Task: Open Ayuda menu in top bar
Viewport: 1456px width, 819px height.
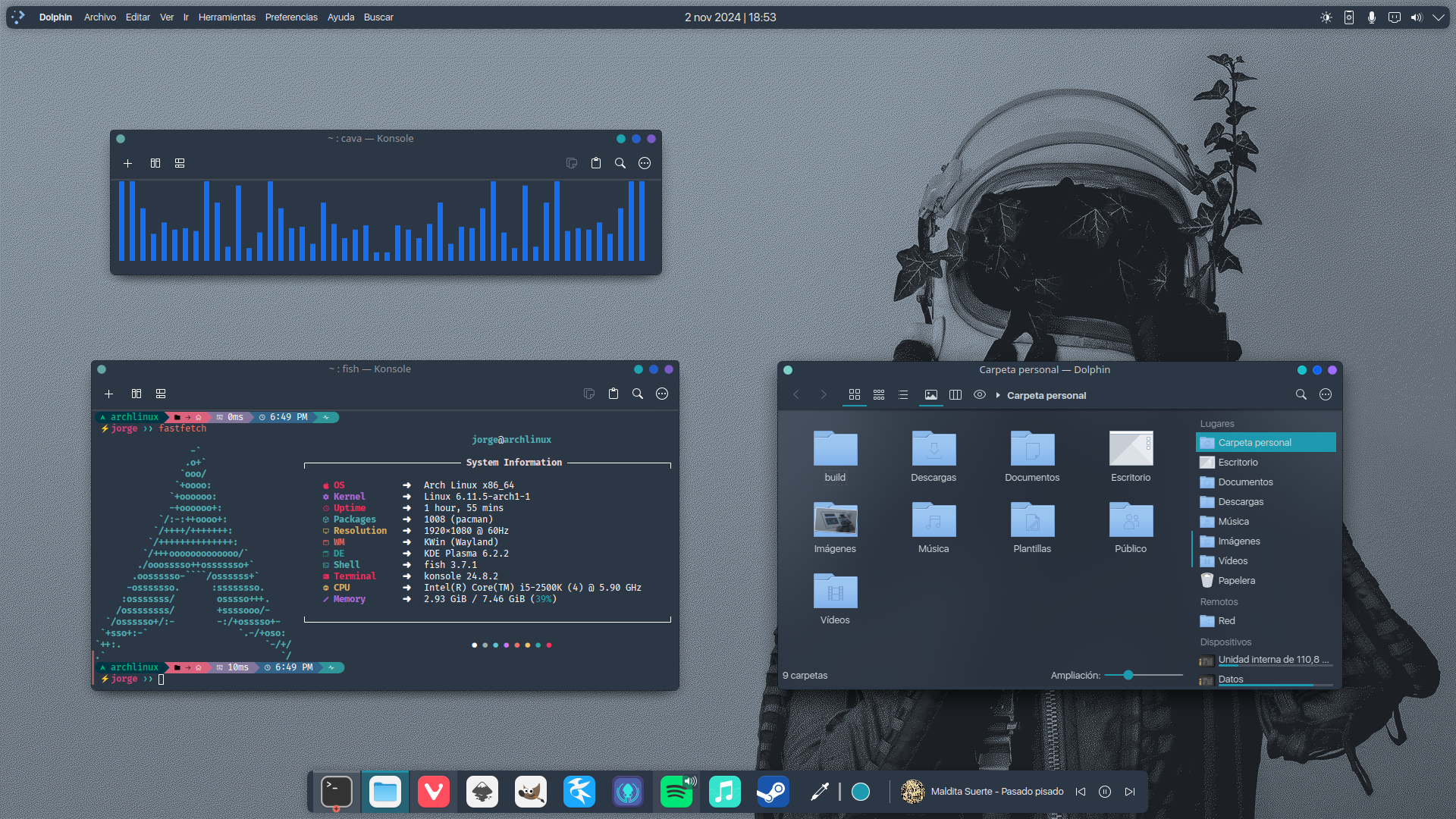Action: point(340,17)
